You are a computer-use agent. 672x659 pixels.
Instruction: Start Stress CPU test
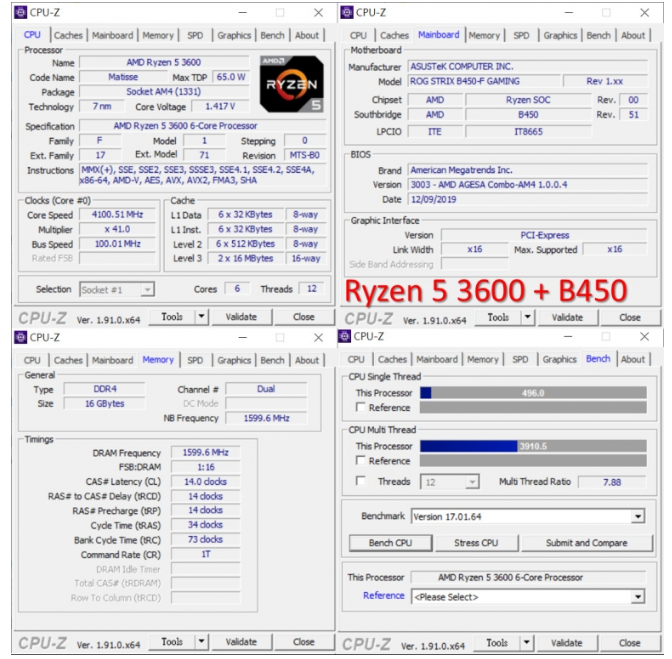(x=476, y=543)
